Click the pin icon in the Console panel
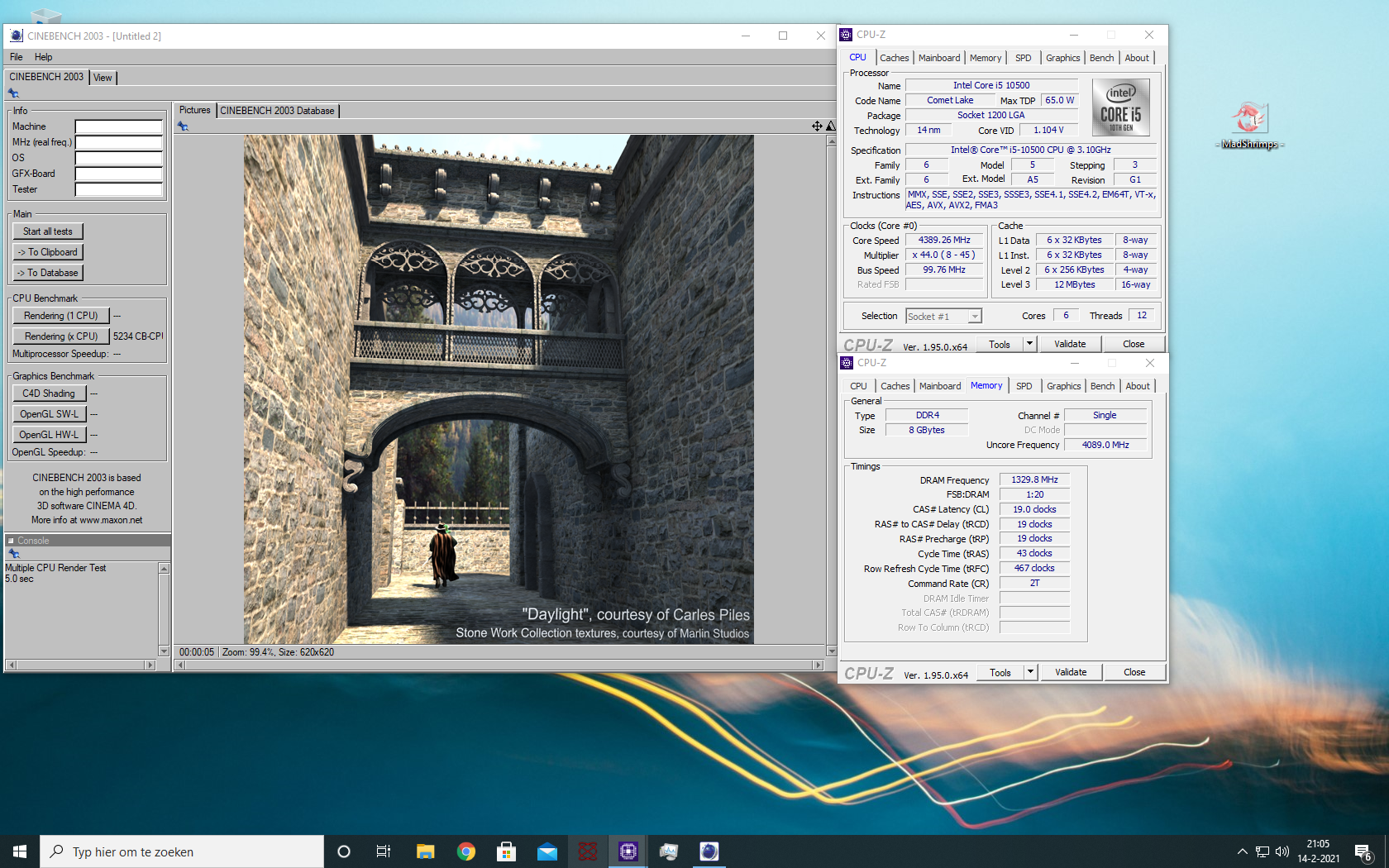1389x868 pixels. click(13, 553)
